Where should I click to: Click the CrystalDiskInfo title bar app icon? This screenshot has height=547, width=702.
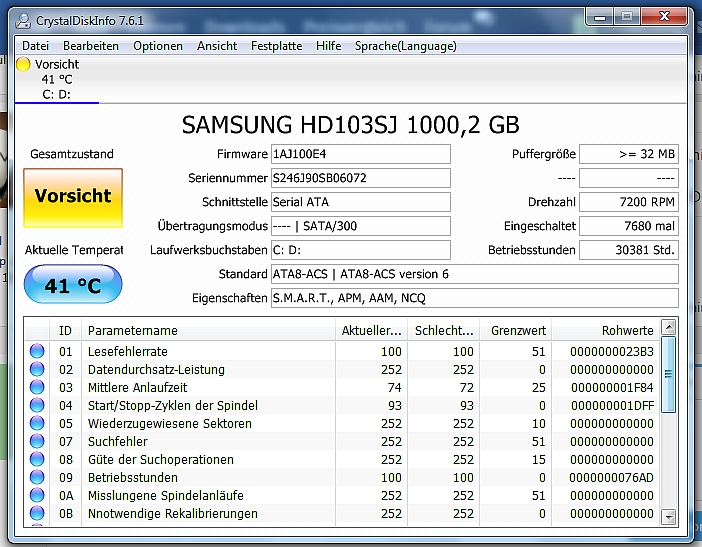click(23, 21)
